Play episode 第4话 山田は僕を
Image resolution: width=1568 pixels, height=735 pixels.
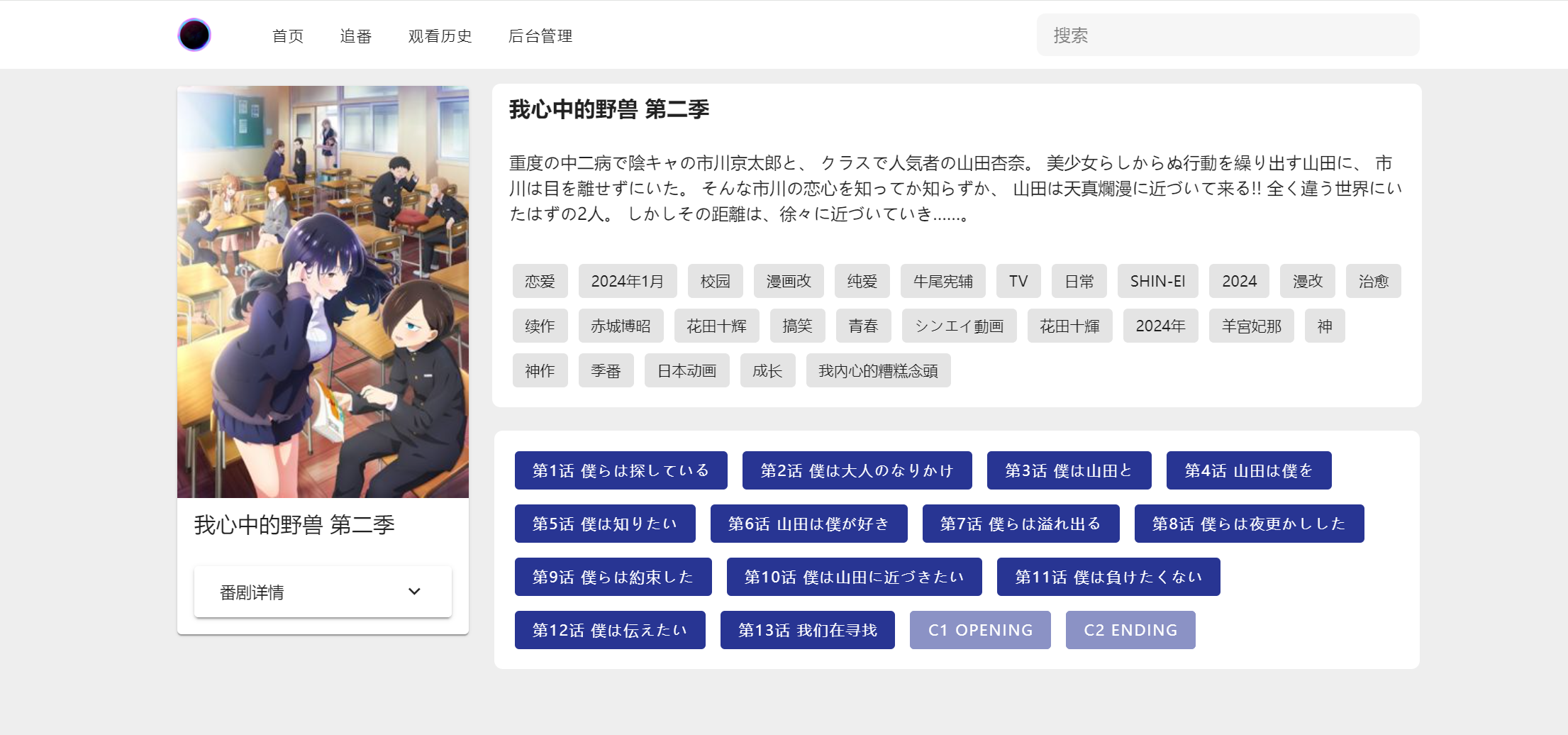tap(1249, 470)
